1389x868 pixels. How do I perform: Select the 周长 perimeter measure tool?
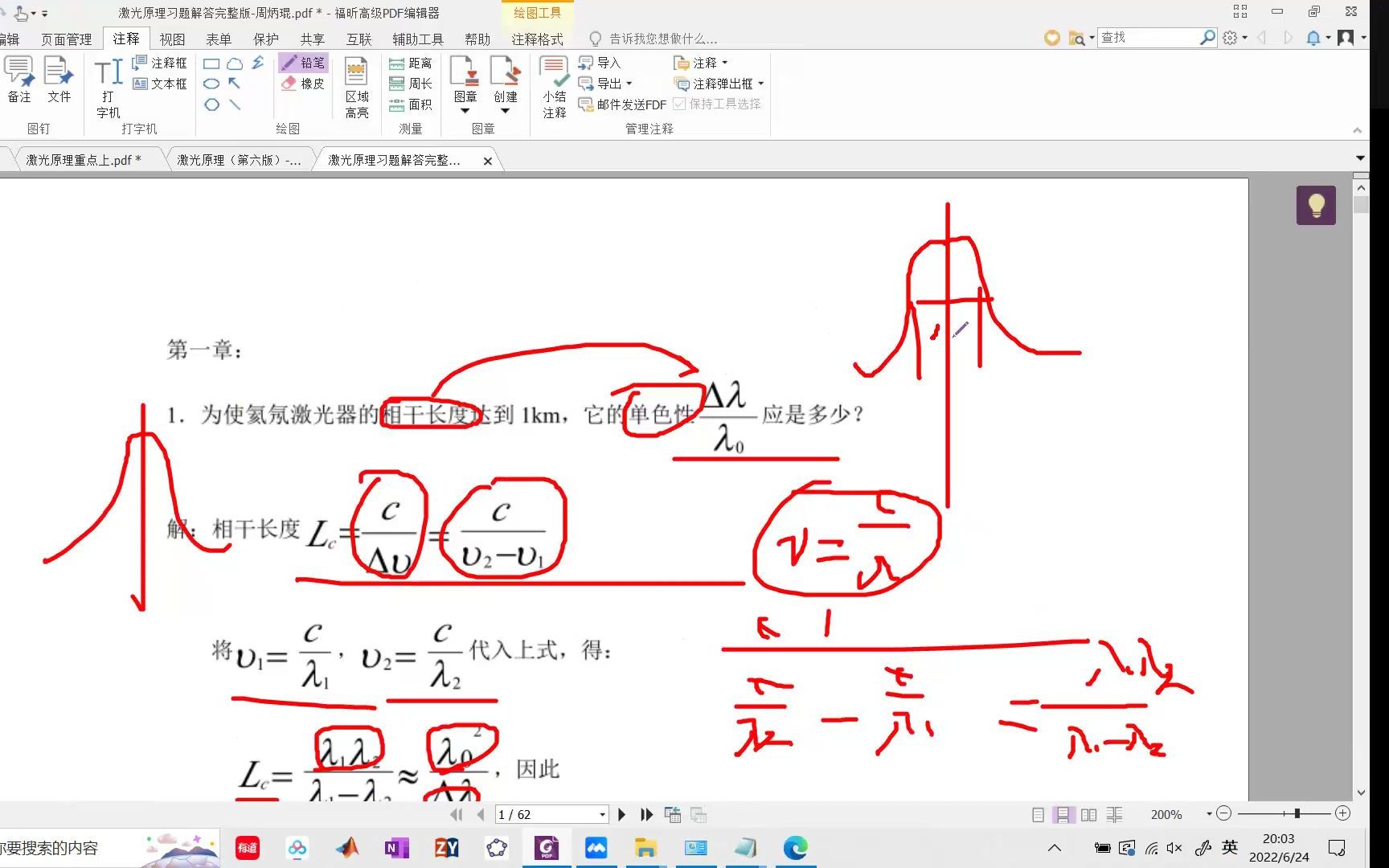coord(411,84)
